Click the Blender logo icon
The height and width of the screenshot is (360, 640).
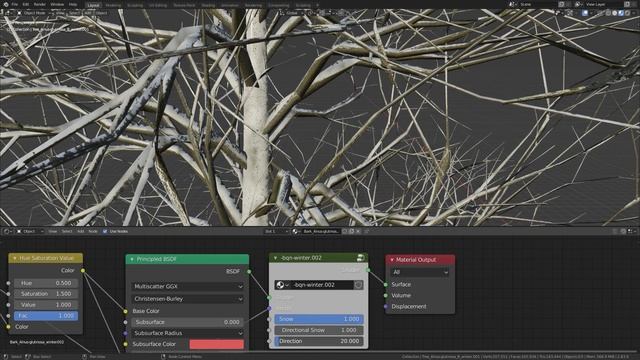[6, 4]
